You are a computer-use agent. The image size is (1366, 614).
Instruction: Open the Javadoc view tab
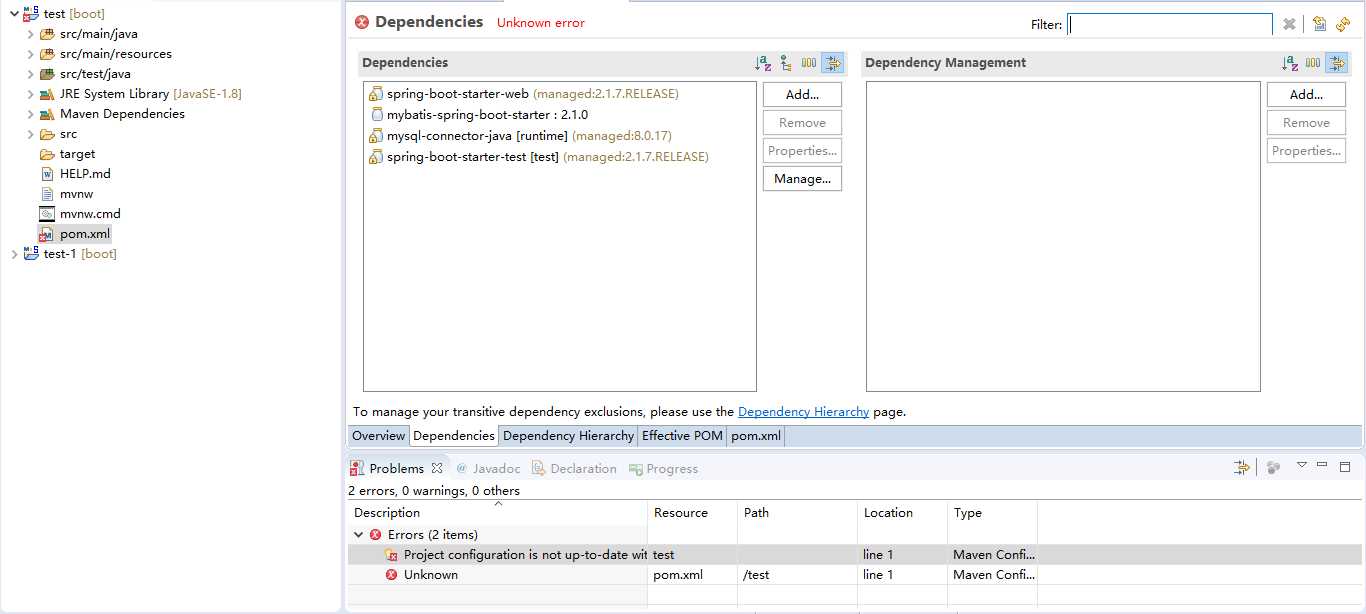coord(488,469)
